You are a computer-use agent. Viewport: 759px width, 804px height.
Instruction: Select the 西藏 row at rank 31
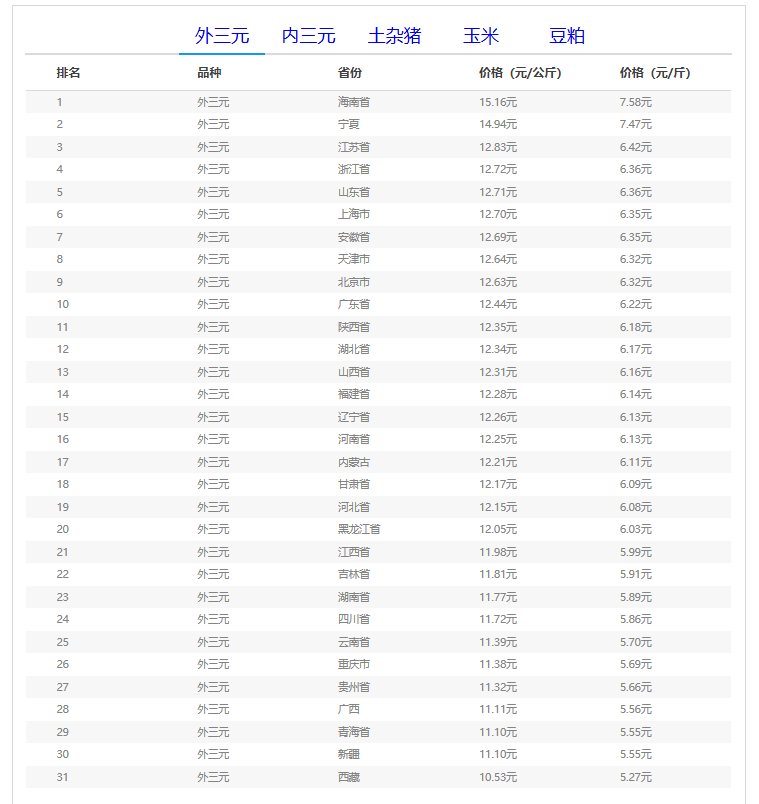(x=349, y=777)
